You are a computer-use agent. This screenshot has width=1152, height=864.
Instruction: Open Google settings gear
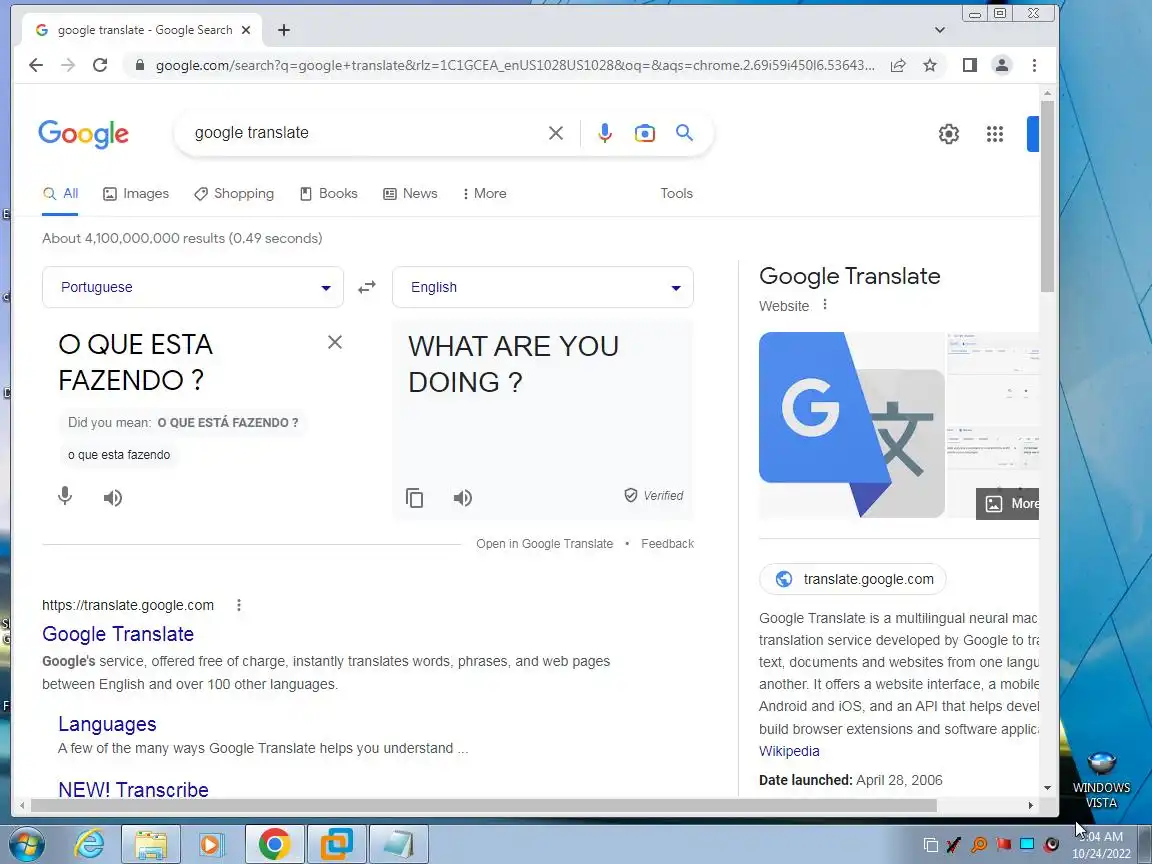(x=949, y=134)
